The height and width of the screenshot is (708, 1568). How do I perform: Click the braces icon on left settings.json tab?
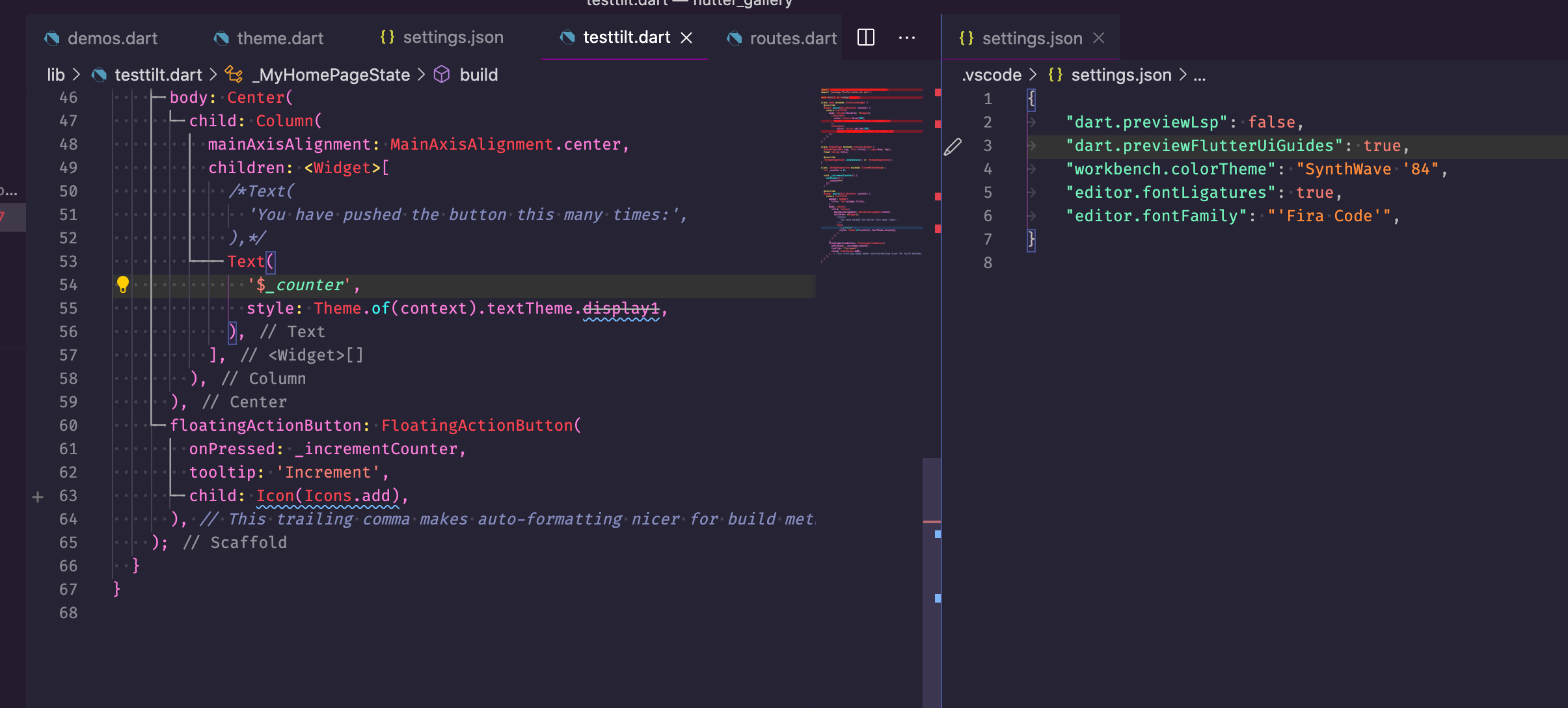coord(387,37)
